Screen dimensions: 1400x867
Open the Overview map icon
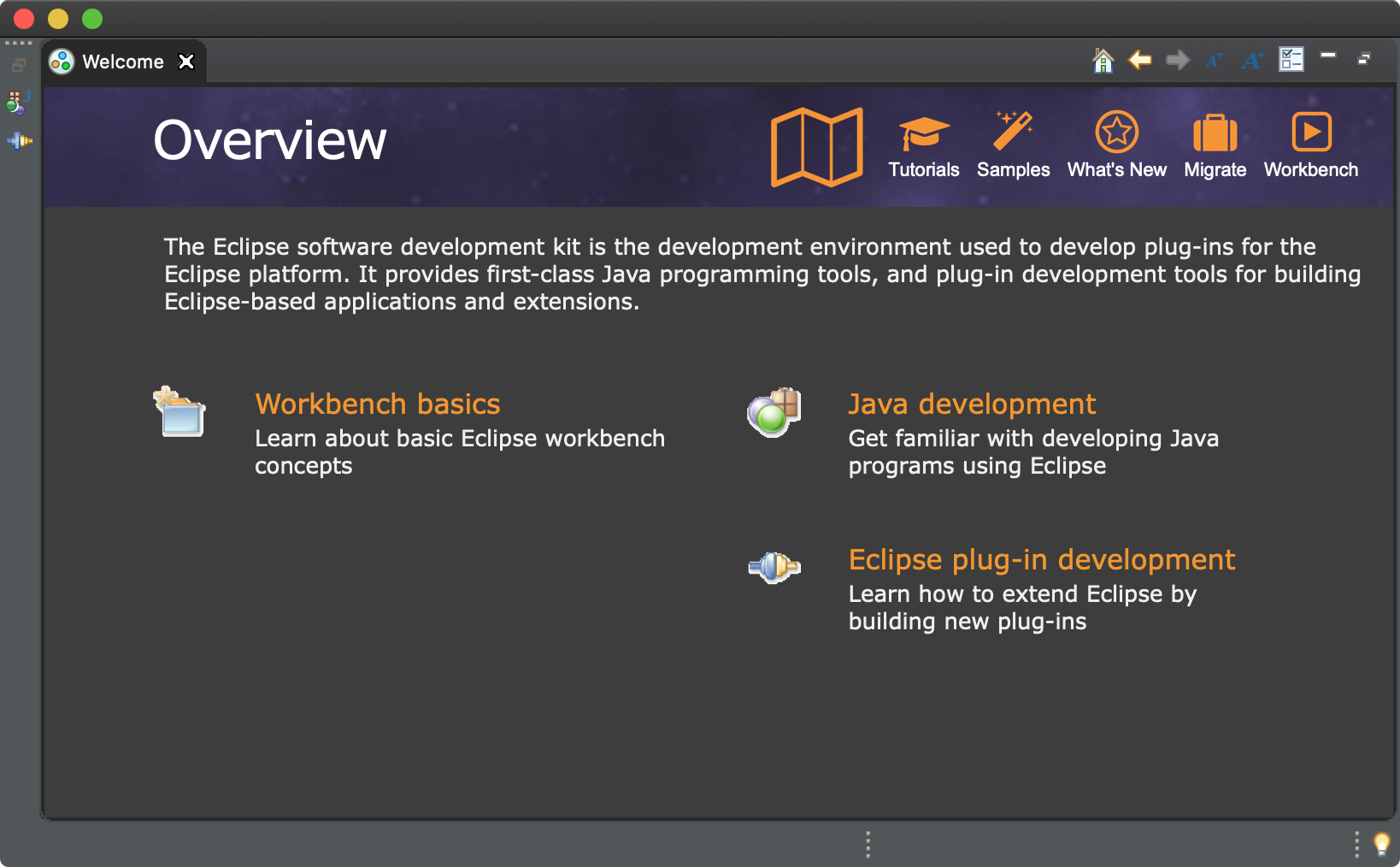[817, 146]
